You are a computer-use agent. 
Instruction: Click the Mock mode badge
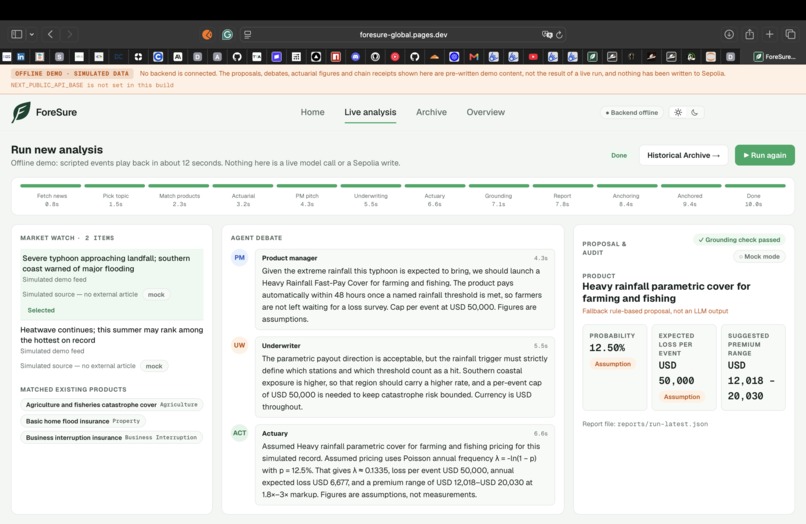pyautogui.click(x=759, y=257)
